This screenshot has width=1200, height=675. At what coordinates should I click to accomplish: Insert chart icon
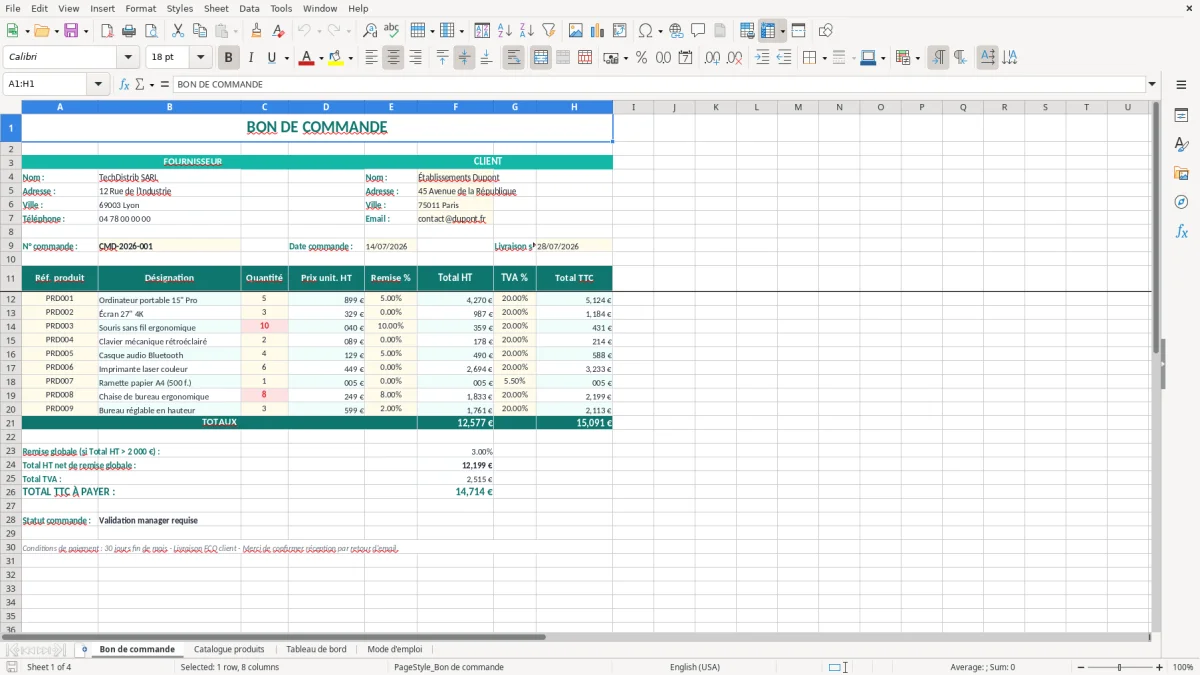[598, 31]
